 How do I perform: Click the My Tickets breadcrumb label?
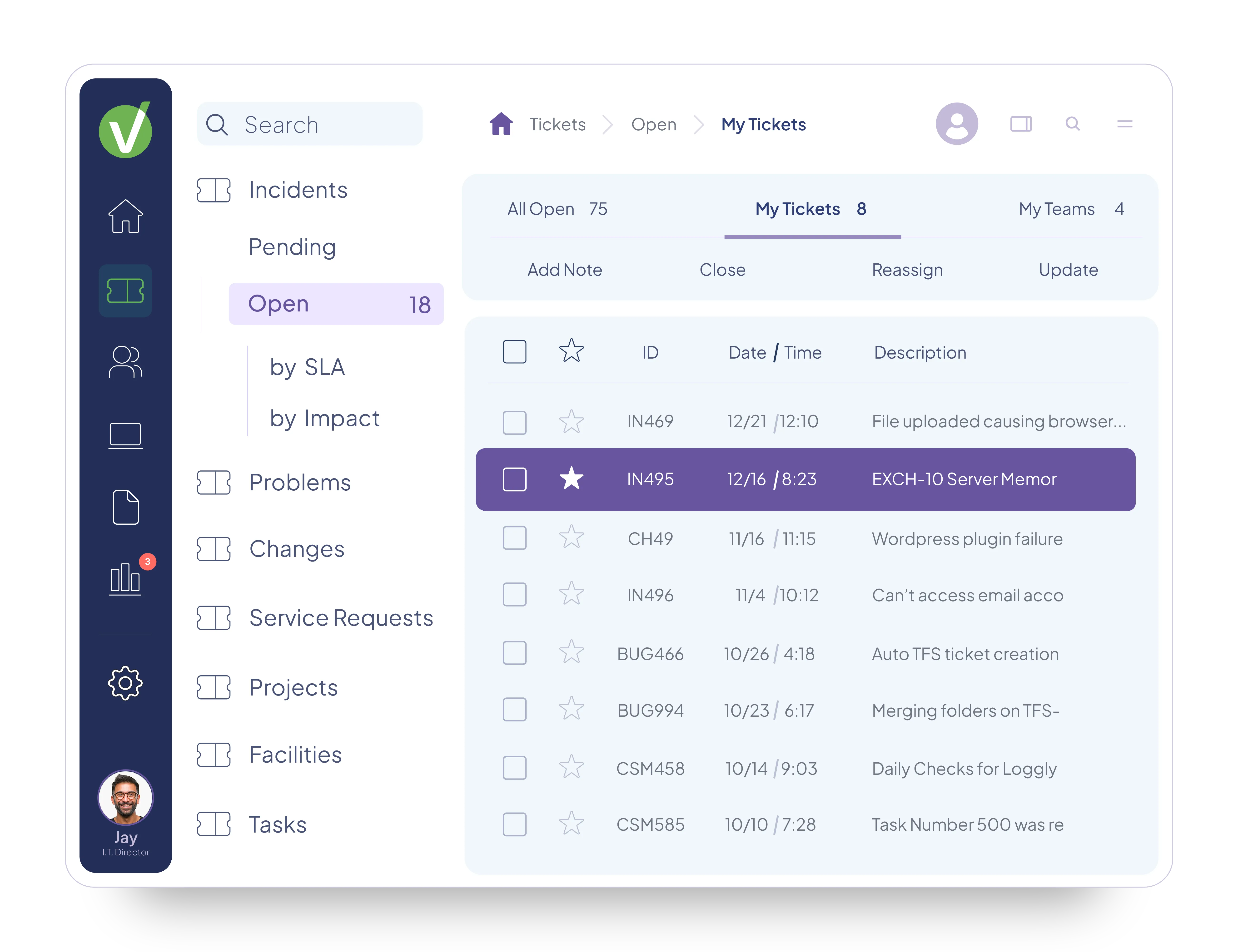[x=764, y=124]
